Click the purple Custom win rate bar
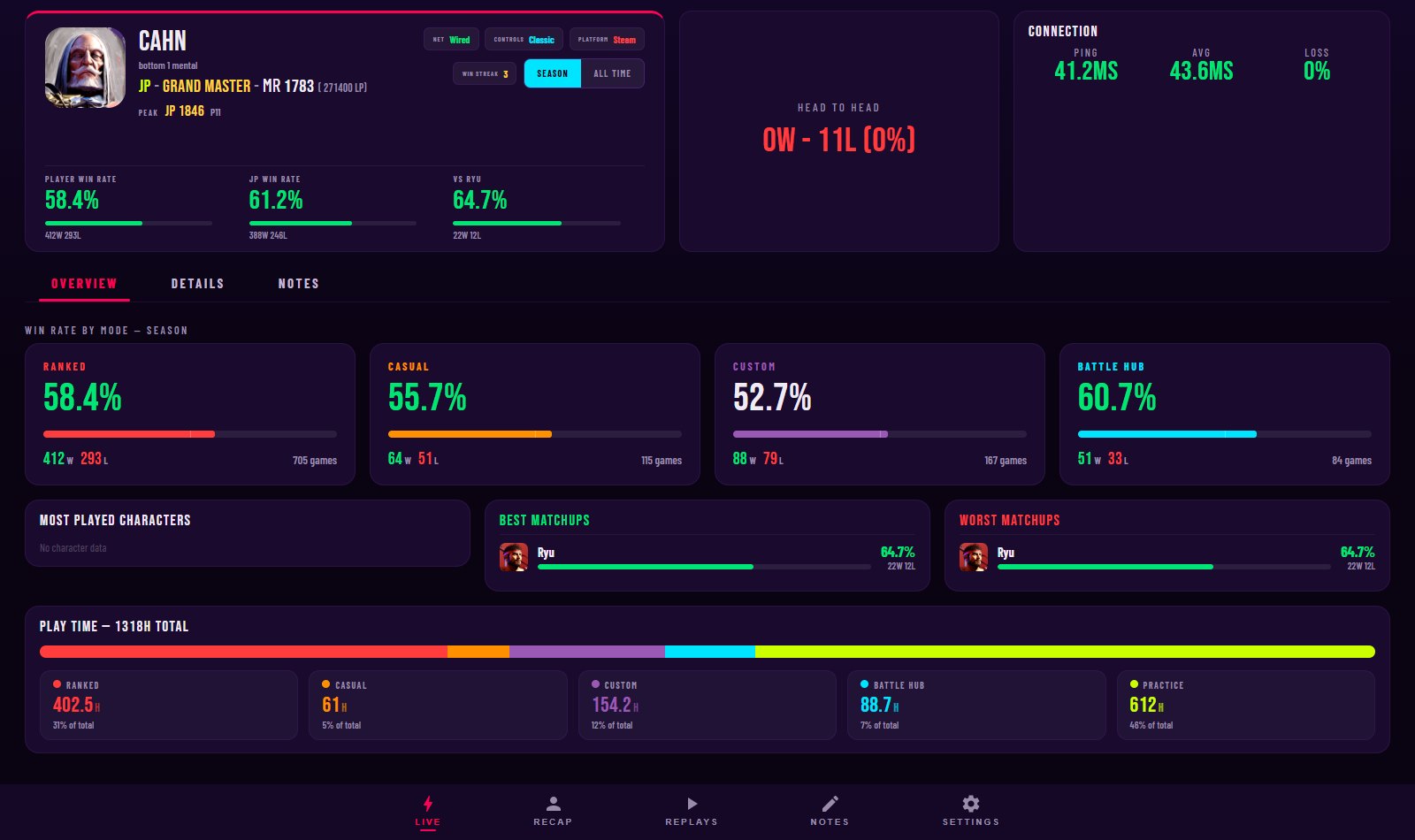 pyautogui.click(x=810, y=434)
